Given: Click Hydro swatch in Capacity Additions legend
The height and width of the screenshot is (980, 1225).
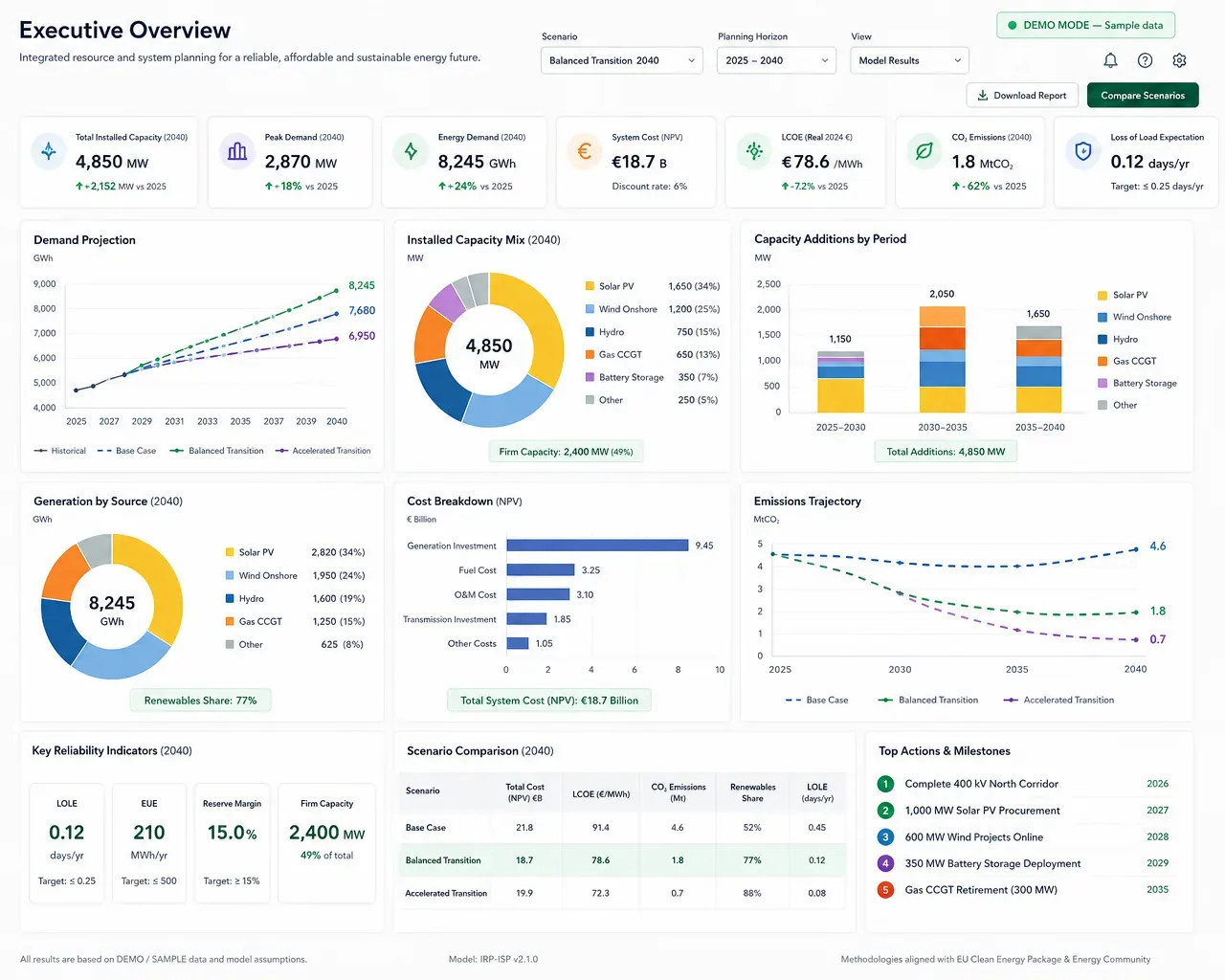Looking at the screenshot, I should 1102,339.
